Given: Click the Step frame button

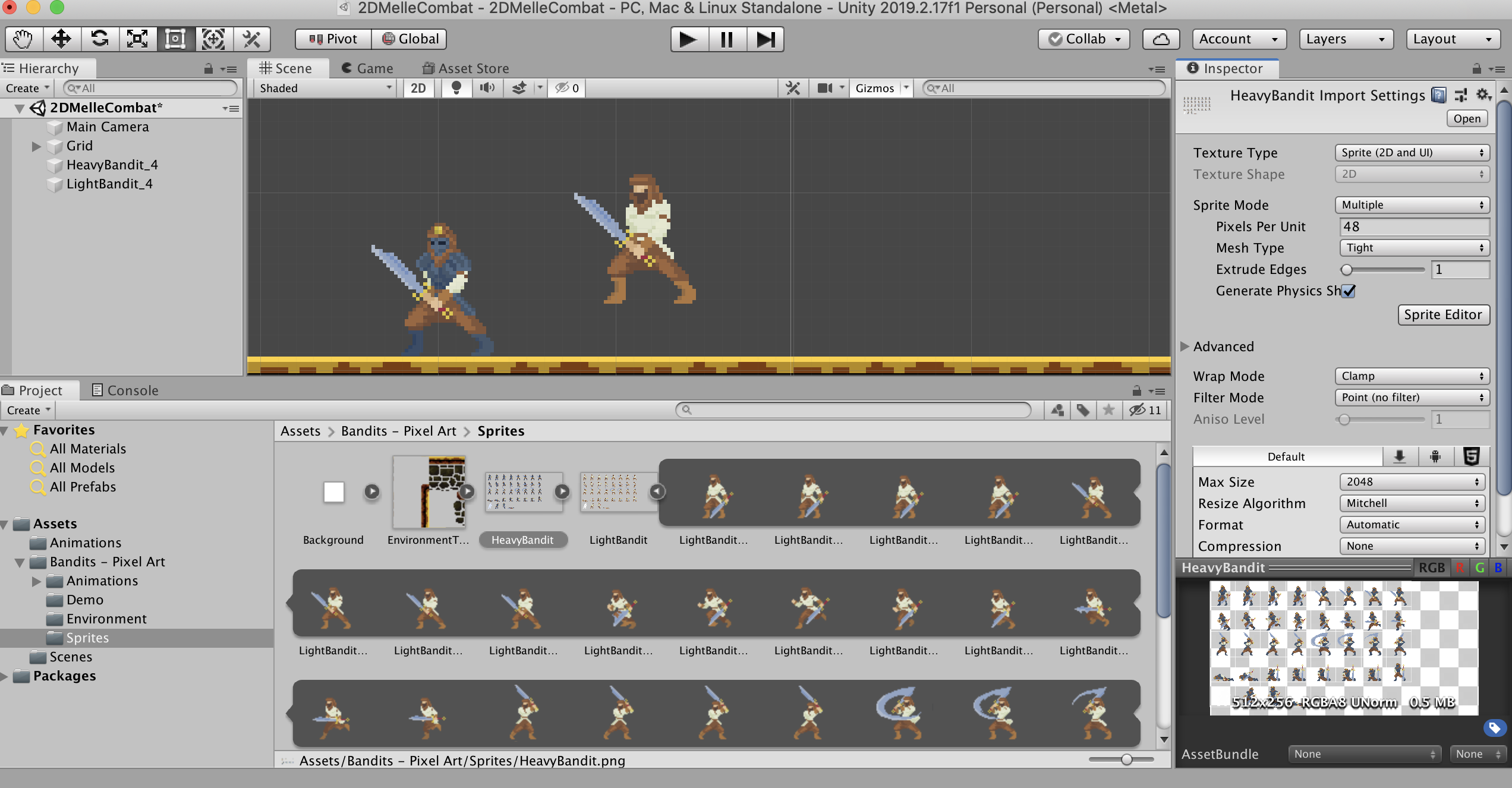Looking at the screenshot, I should click(x=765, y=39).
